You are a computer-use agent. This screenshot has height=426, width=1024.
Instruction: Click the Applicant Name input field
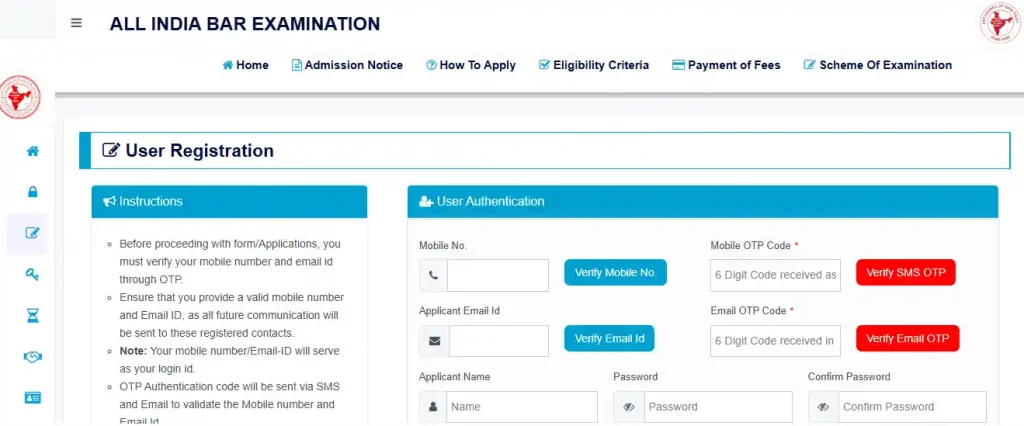pyautogui.click(x=521, y=407)
